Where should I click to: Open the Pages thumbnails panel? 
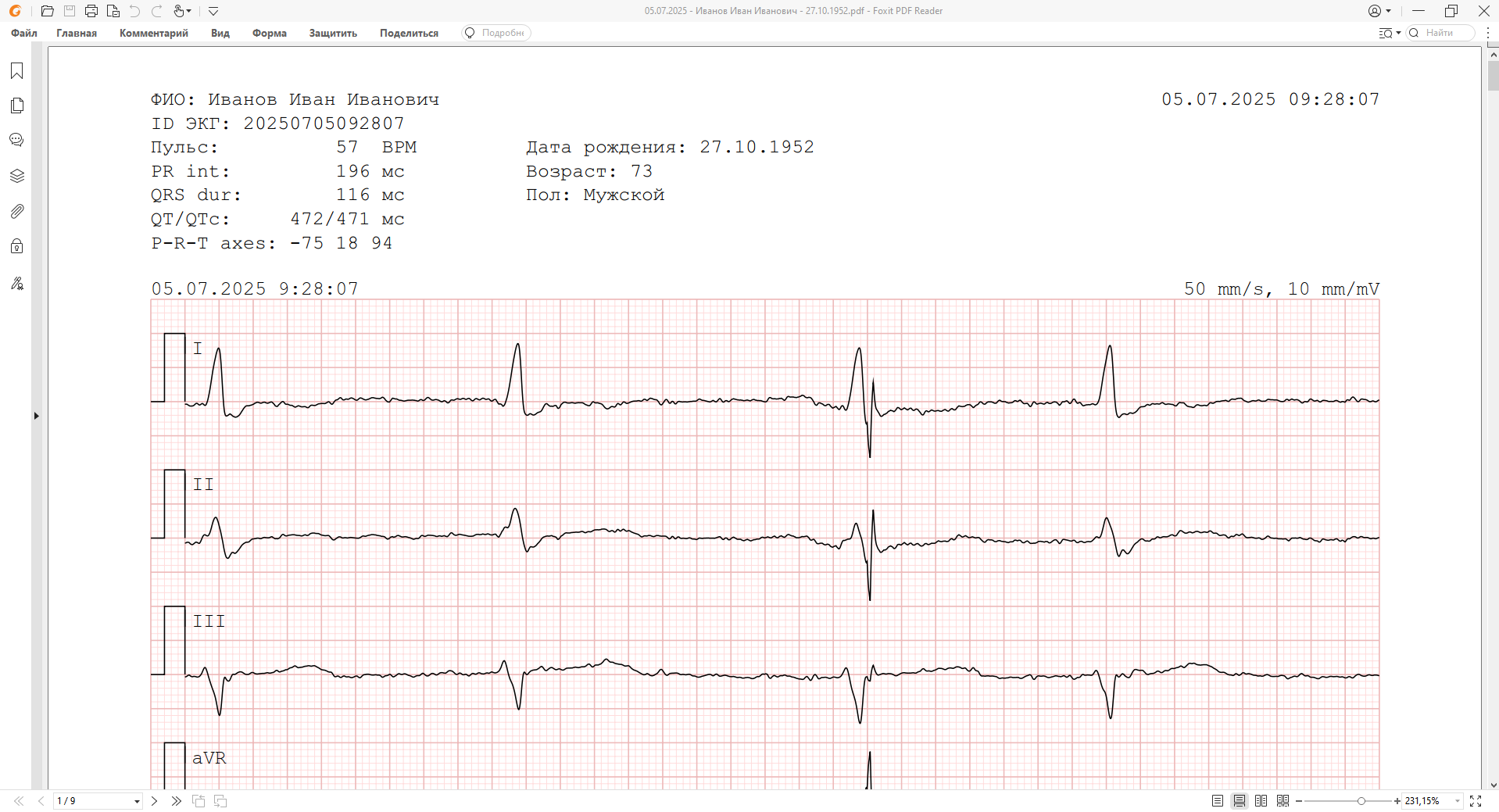16,106
